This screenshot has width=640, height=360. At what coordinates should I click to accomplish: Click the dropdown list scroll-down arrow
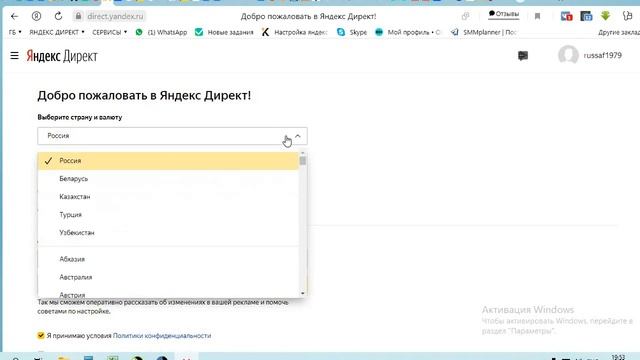pyautogui.click(x=302, y=293)
